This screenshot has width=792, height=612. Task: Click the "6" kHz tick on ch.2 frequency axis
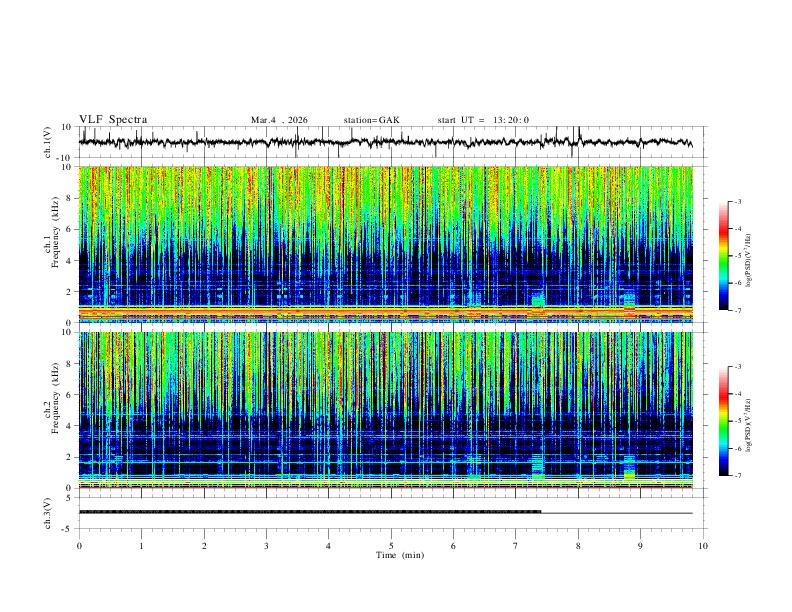point(69,395)
